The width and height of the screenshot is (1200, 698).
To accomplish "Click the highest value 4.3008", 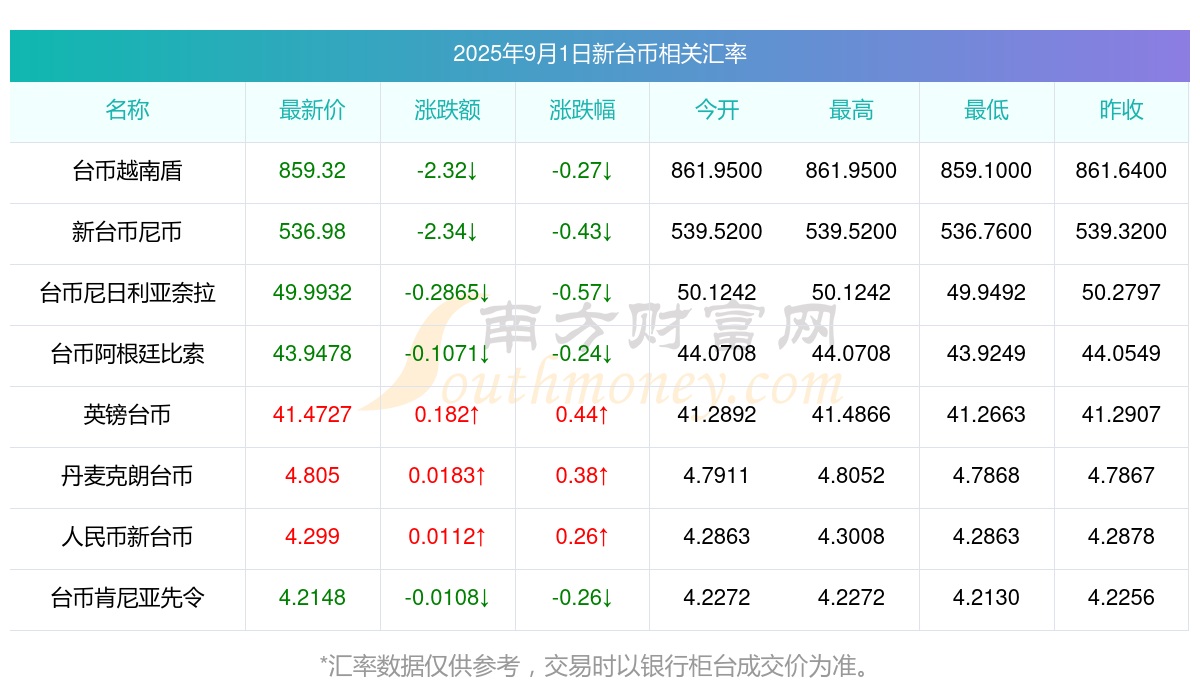I will (851, 537).
